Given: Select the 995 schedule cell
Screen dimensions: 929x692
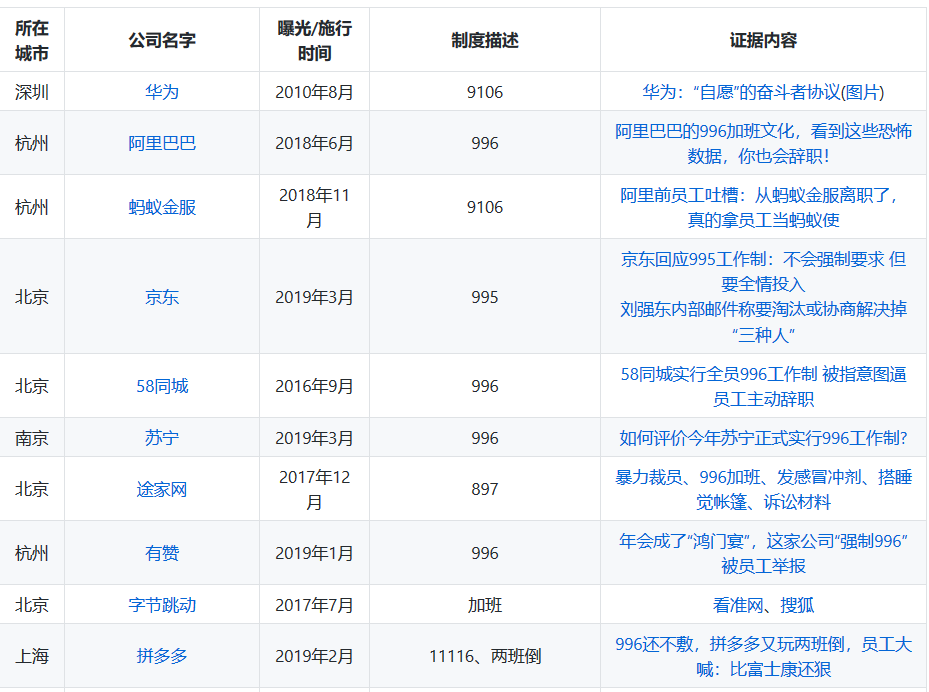Looking at the screenshot, I should (x=485, y=297).
